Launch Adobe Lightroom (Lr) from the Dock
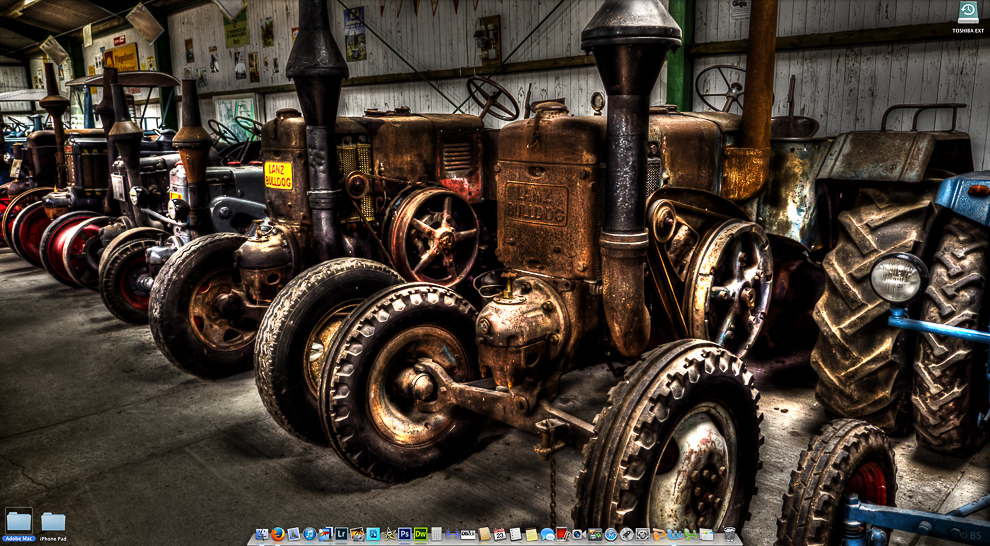The width and height of the screenshot is (990, 546). [x=341, y=534]
